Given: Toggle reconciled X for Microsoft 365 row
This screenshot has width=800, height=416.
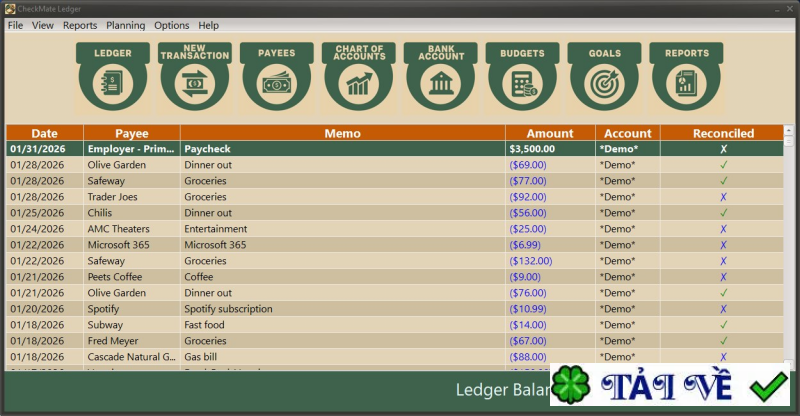Looking at the screenshot, I should tap(723, 245).
